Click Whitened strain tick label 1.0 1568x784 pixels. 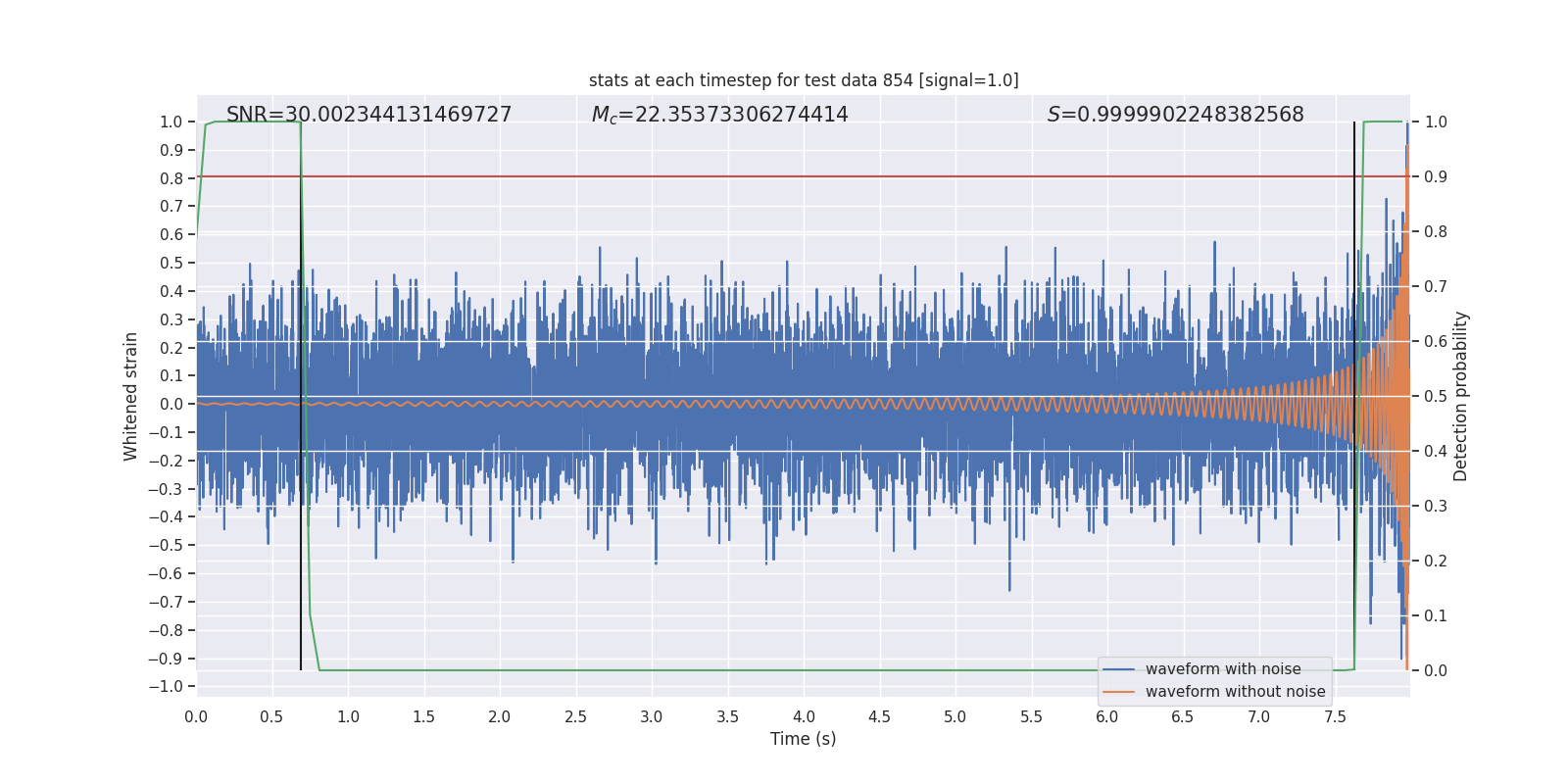pos(171,122)
